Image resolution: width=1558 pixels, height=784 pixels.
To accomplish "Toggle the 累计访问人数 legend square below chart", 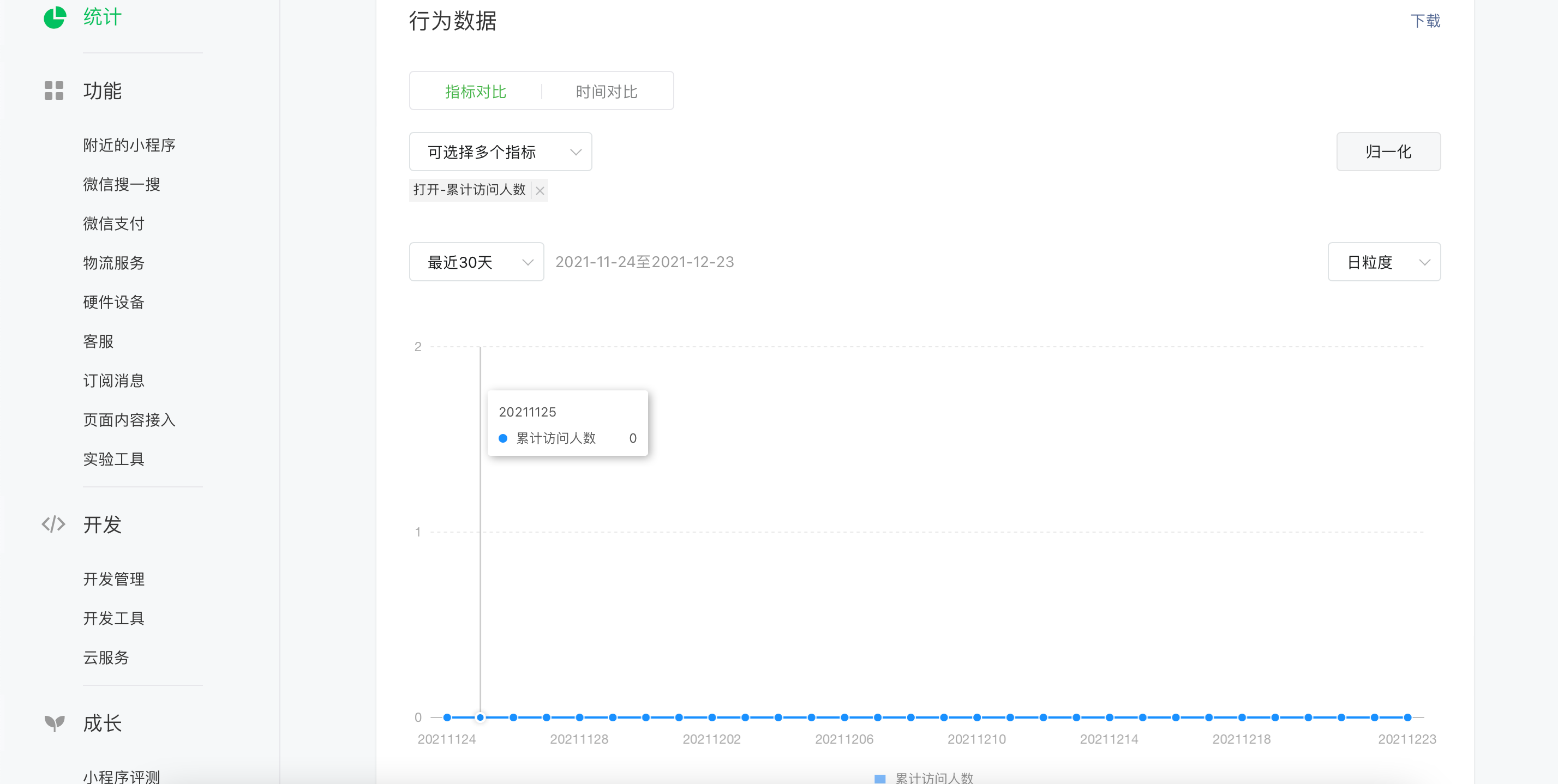I will point(880,778).
